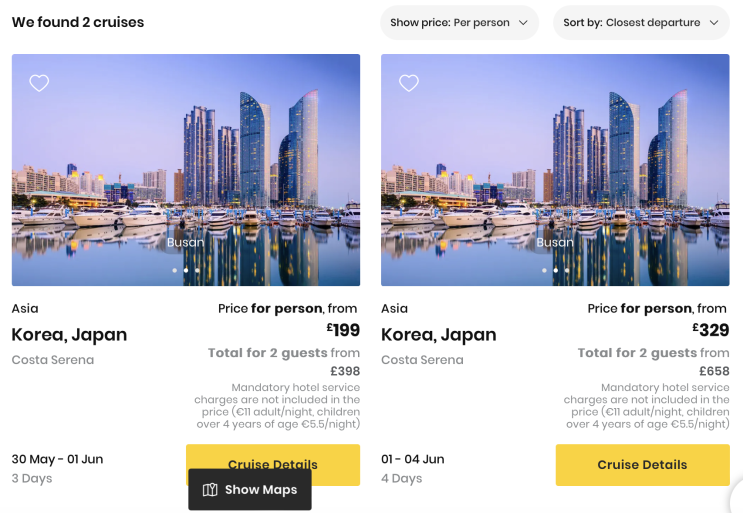743x513 pixels.
Task: Click the Show price chevron arrow
Action: point(523,23)
